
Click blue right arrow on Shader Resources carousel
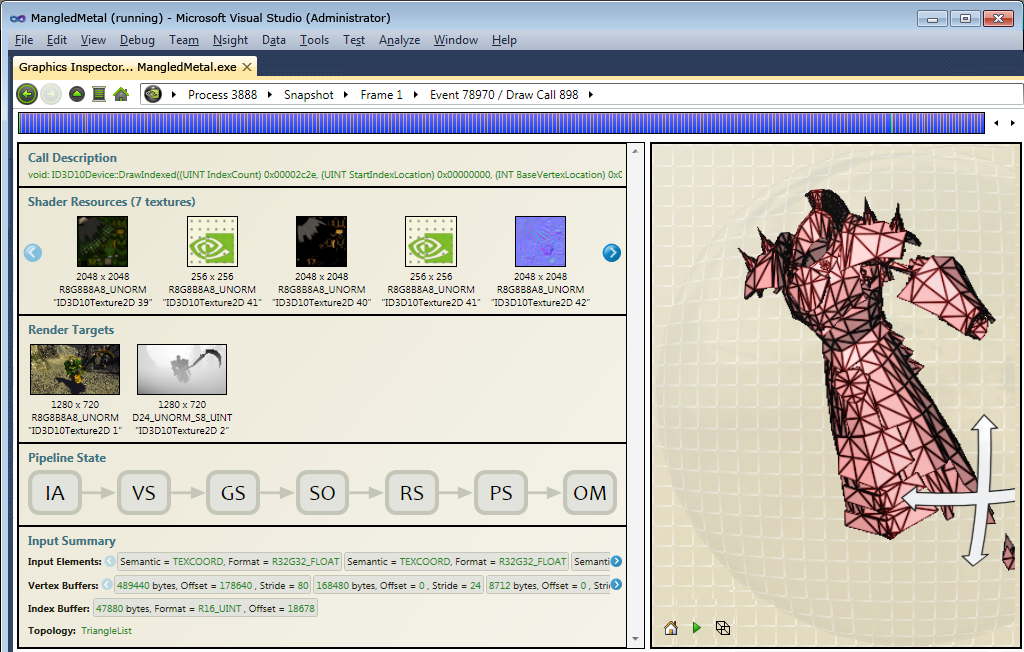click(610, 253)
